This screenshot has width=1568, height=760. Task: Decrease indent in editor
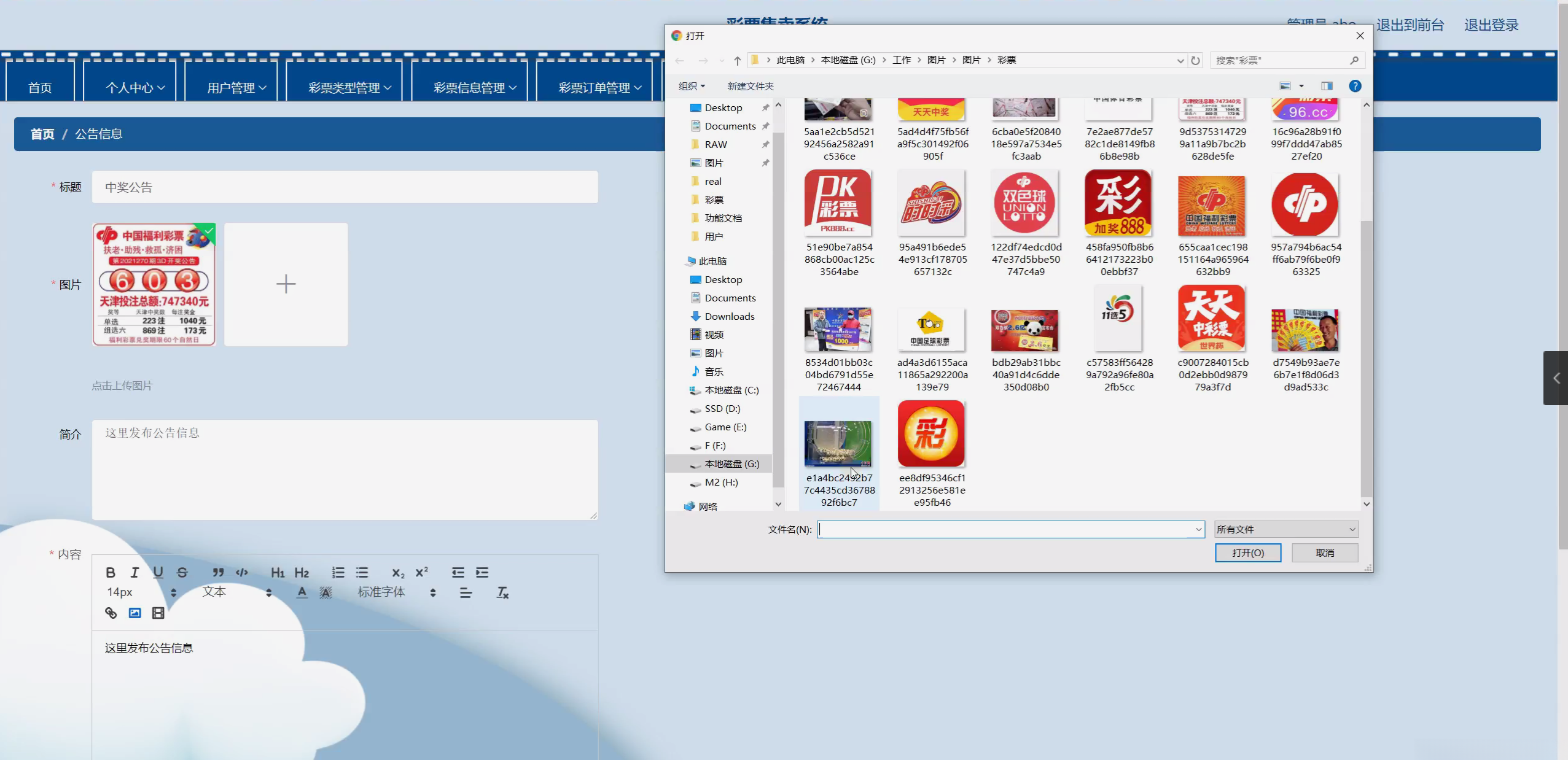click(x=458, y=572)
